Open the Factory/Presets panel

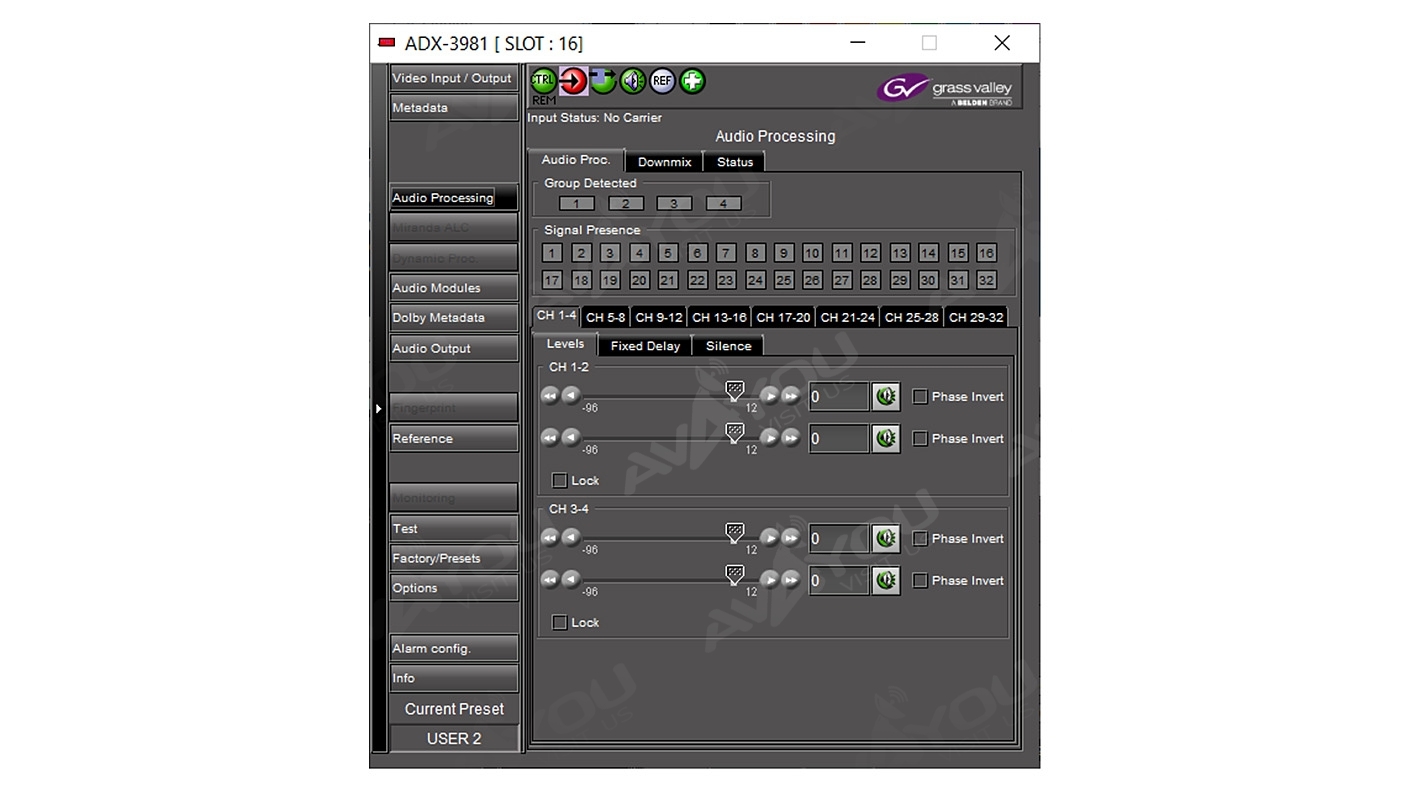(x=453, y=559)
